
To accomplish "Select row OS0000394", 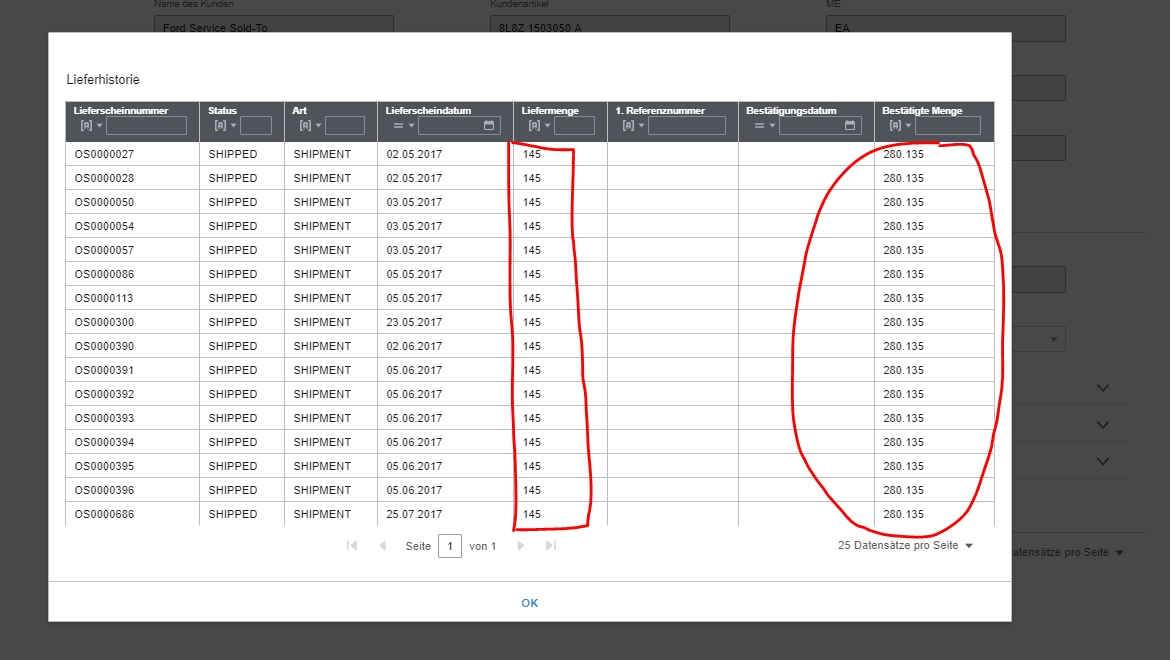I will [530, 442].
